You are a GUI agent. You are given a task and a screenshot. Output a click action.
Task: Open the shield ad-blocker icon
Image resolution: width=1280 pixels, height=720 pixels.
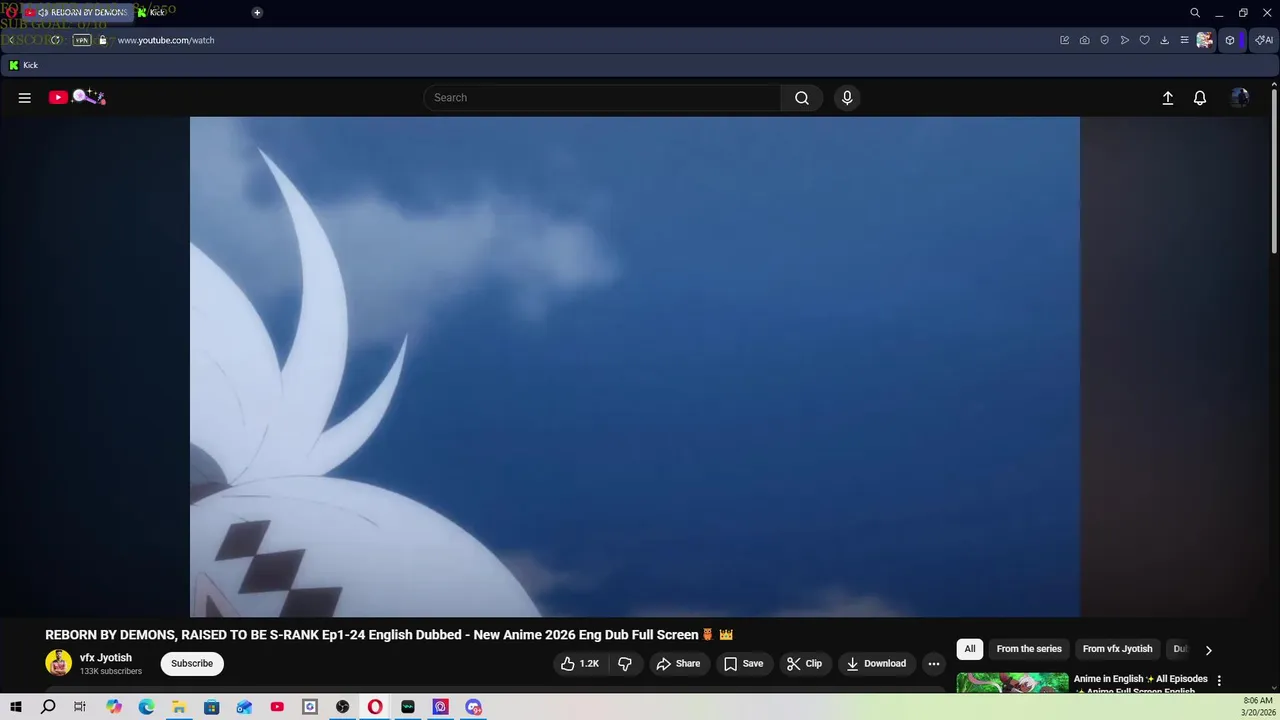(x=1105, y=40)
